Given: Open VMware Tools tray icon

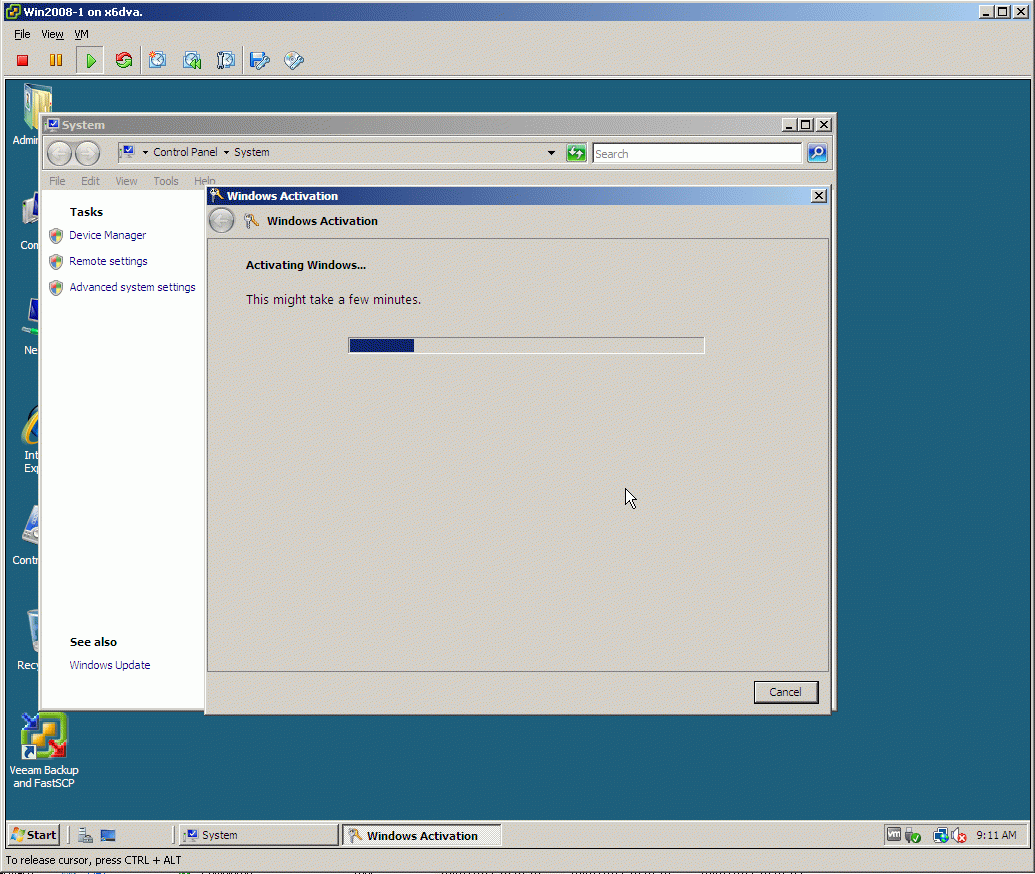Looking at the screenshot, I should pos(893,835).
